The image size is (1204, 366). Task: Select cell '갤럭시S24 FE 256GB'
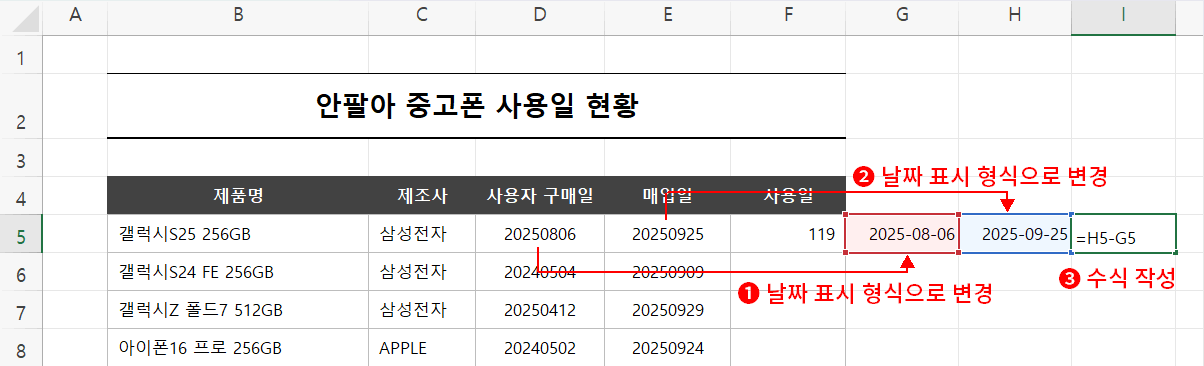pyautogui.click(x=237, y=271)
